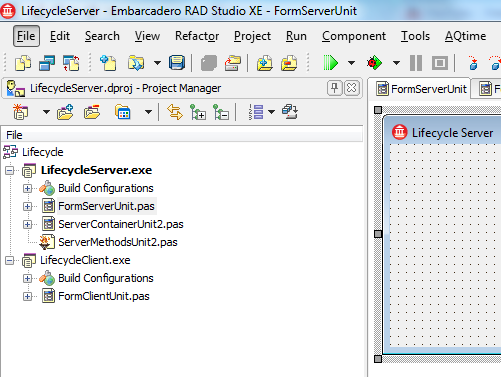The width and height of the screenshot is (501, 377).
Task: Click the Pause toolbar icon
Action: [x=416, y=63]
